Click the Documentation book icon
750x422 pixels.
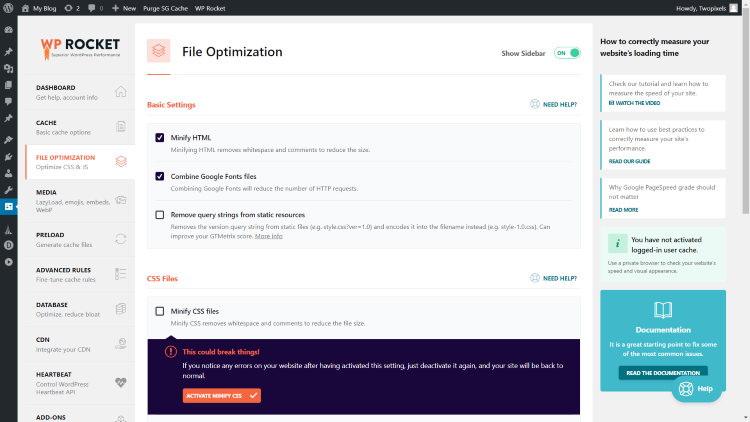click(x=663, y=310)
